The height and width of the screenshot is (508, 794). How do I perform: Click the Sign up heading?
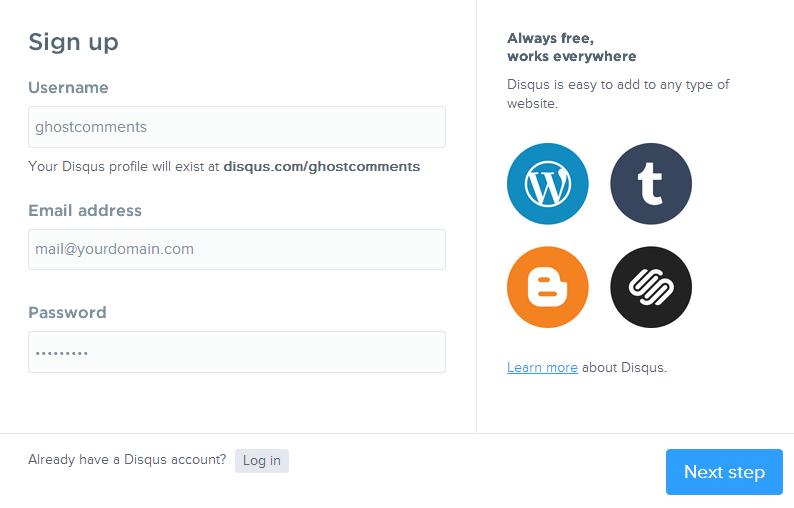(73, 41)
